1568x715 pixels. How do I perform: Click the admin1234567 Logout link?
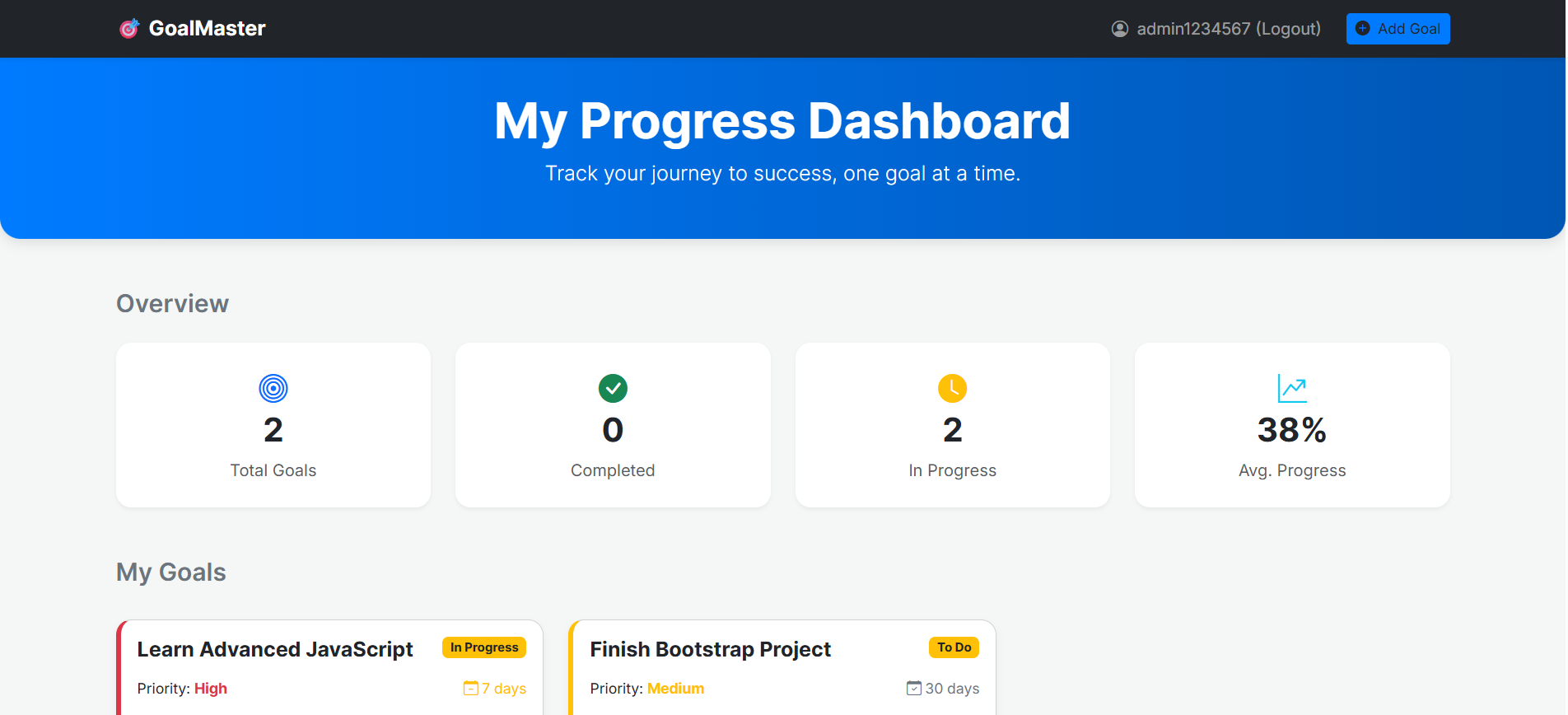pos(1228,29)
